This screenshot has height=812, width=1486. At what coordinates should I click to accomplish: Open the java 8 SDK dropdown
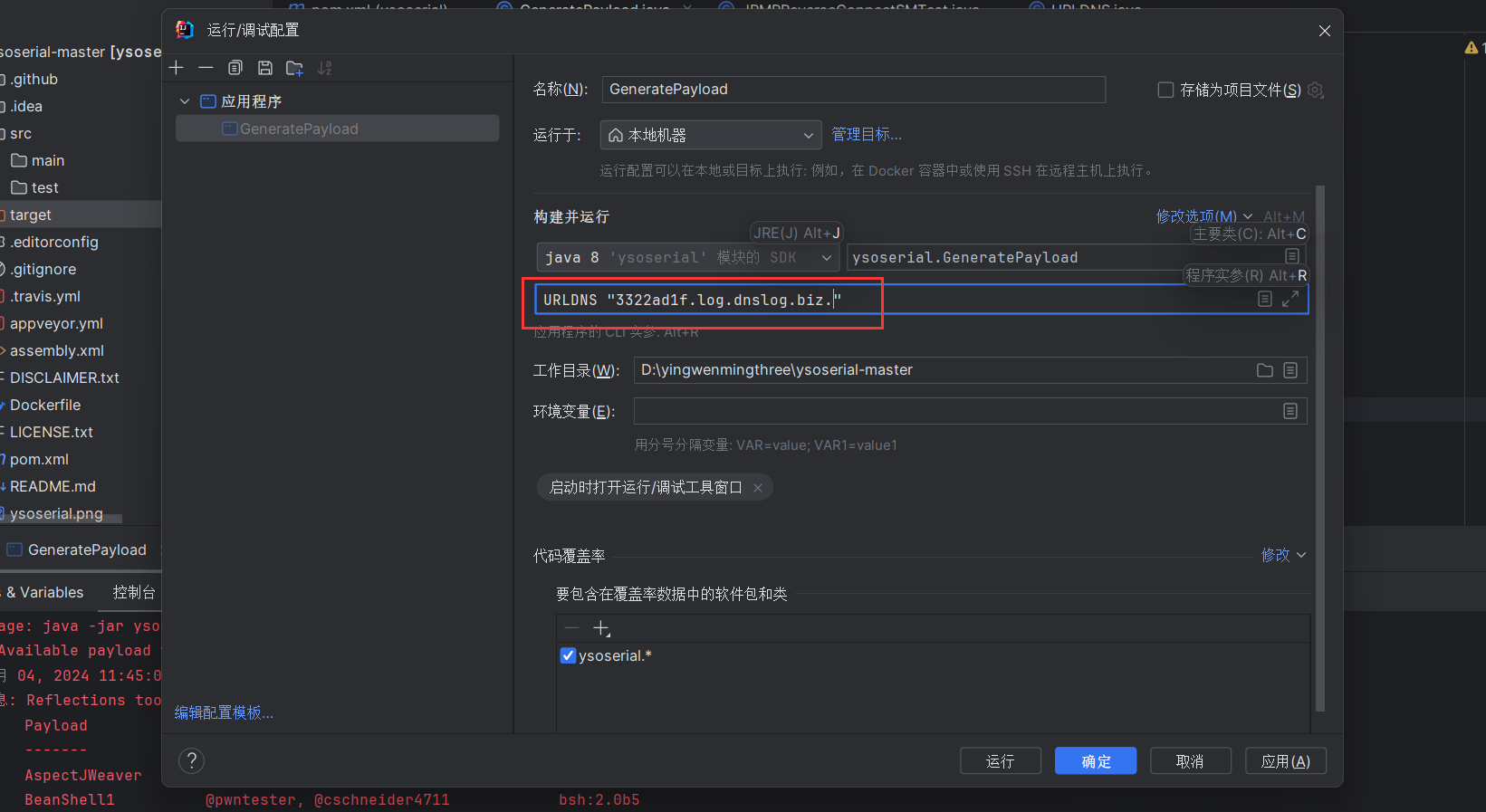(688, 257)
